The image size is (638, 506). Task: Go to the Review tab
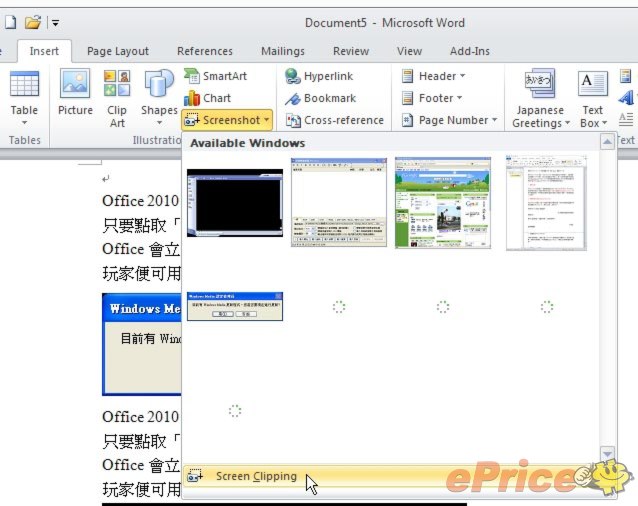click(x=351, y=51)
